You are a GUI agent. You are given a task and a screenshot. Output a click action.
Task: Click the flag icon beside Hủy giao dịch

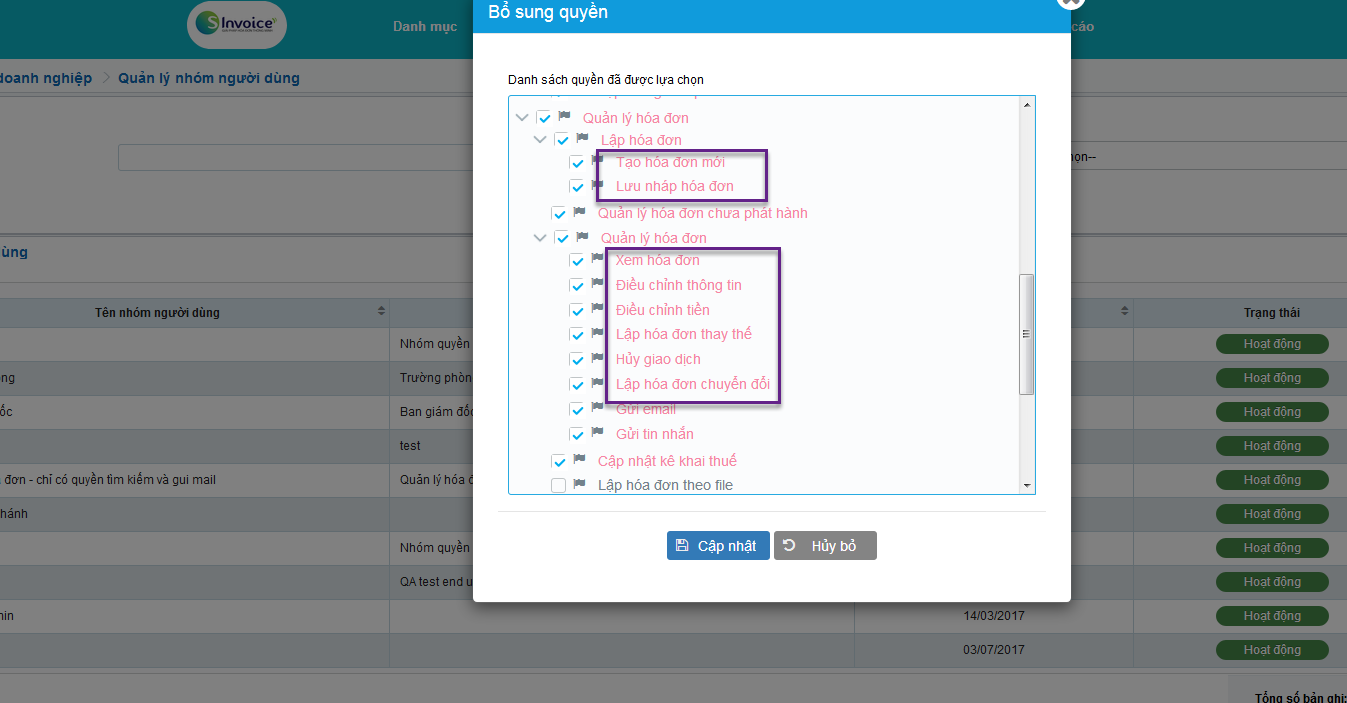[x=598, y=358]
